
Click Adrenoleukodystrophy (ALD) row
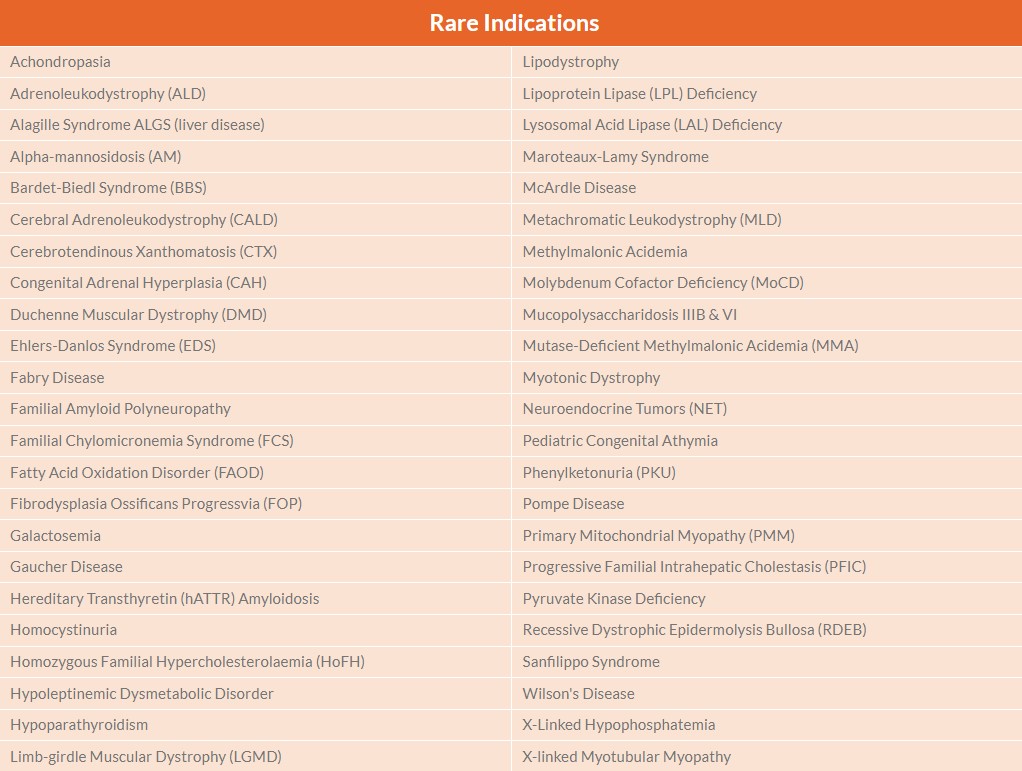(108, 94)
